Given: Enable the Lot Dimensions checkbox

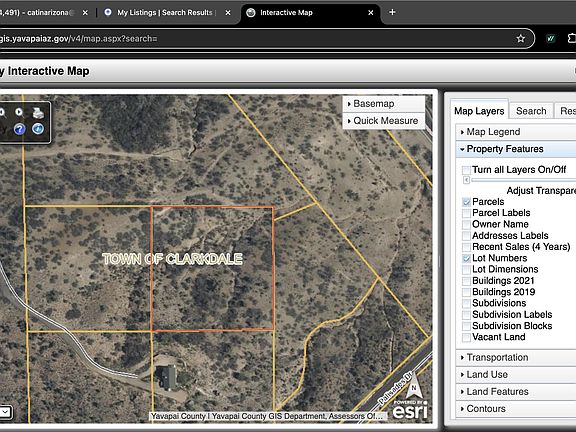Looking at the screenshot, I should 466,269.
